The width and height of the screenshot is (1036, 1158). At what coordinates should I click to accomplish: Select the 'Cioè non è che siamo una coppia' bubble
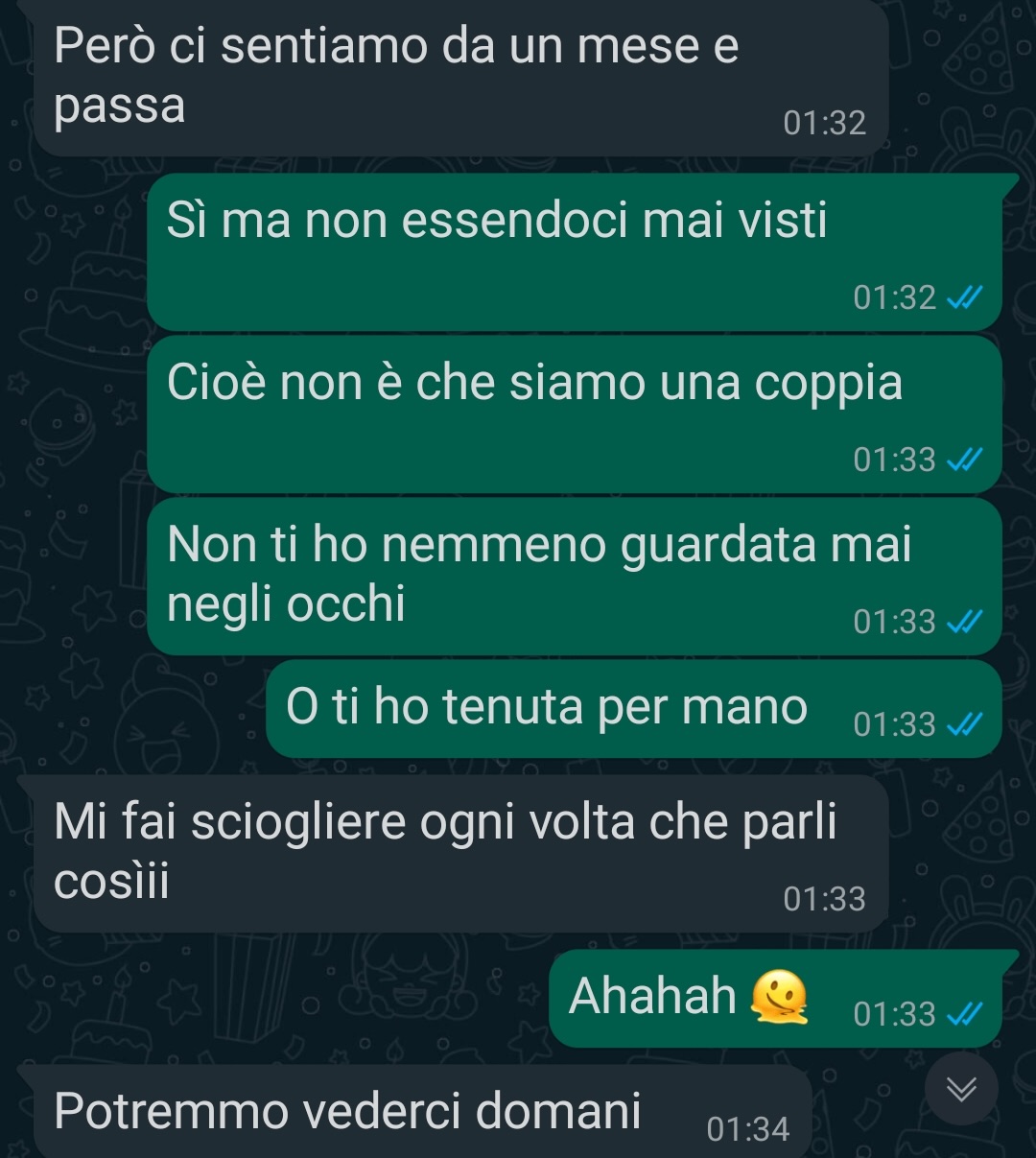[x=575, y=414]
